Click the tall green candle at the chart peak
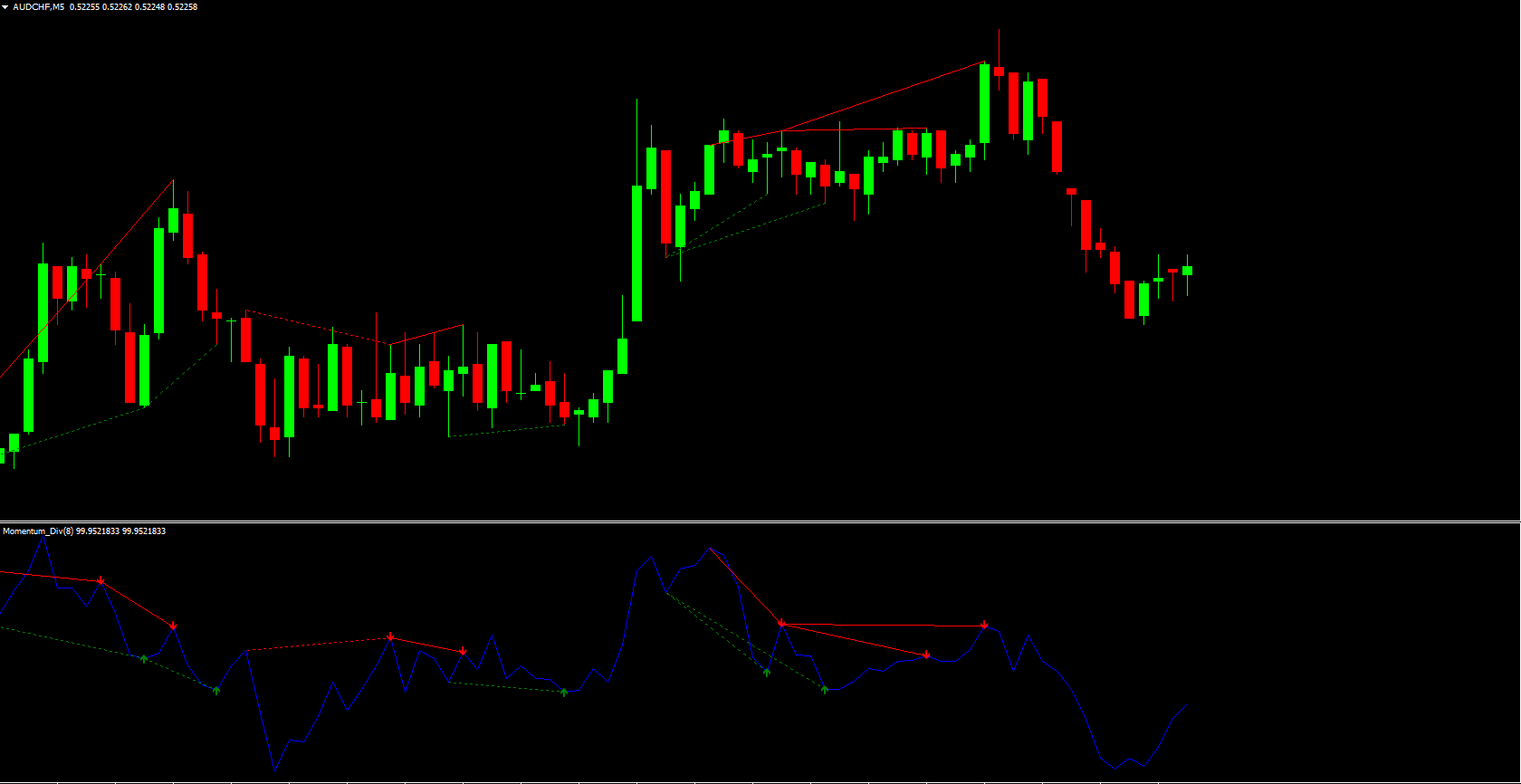Viewport: 1521px width, 784px height. 984,103
